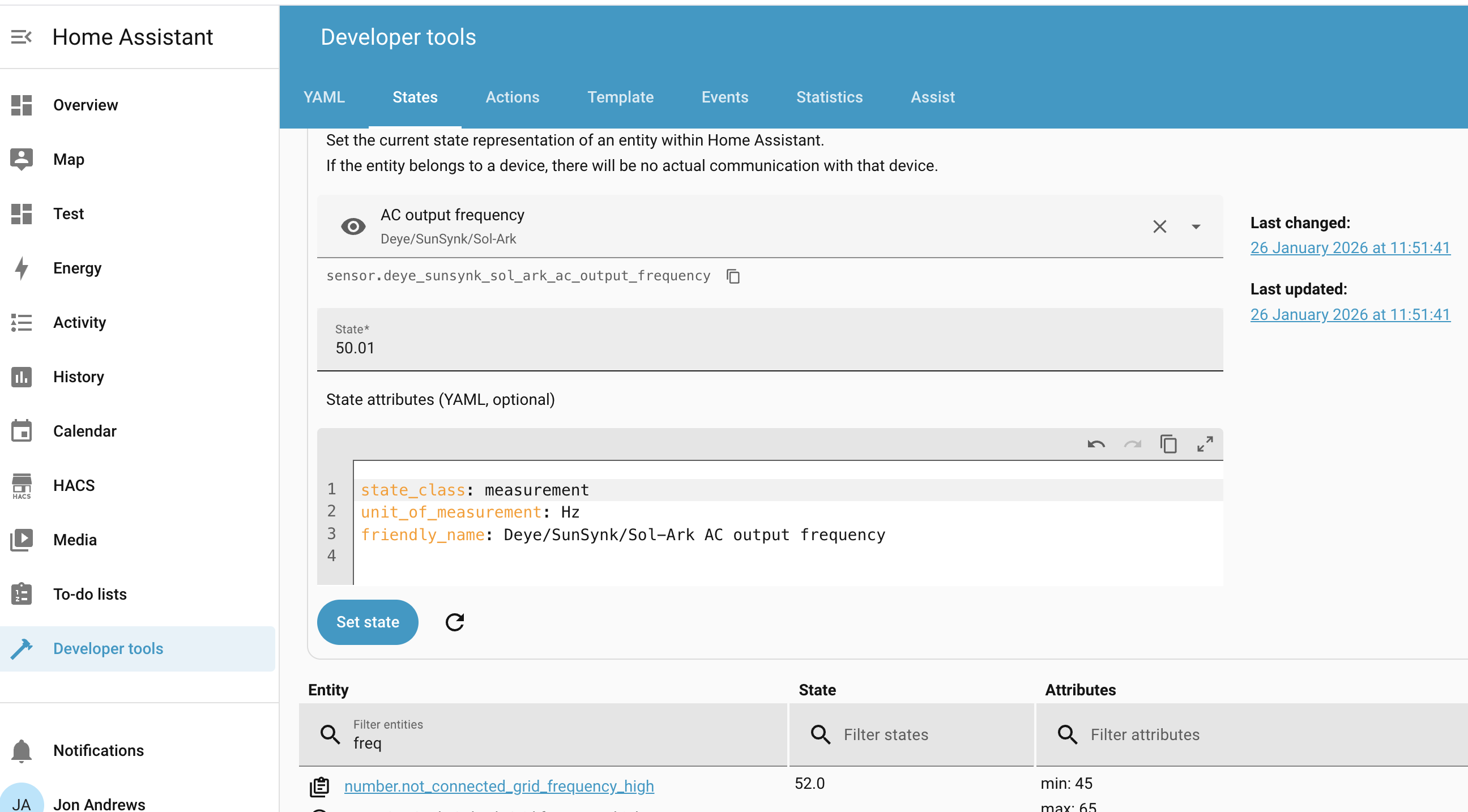Switch to the Actions tab
The width and height of the screenshot is (1468, 812).
[513, 97]
